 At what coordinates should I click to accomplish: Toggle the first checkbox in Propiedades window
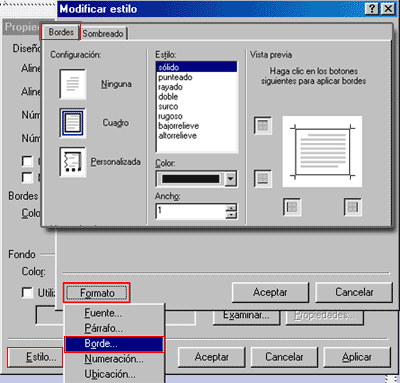pyautogui.click(x=27, y=161)
